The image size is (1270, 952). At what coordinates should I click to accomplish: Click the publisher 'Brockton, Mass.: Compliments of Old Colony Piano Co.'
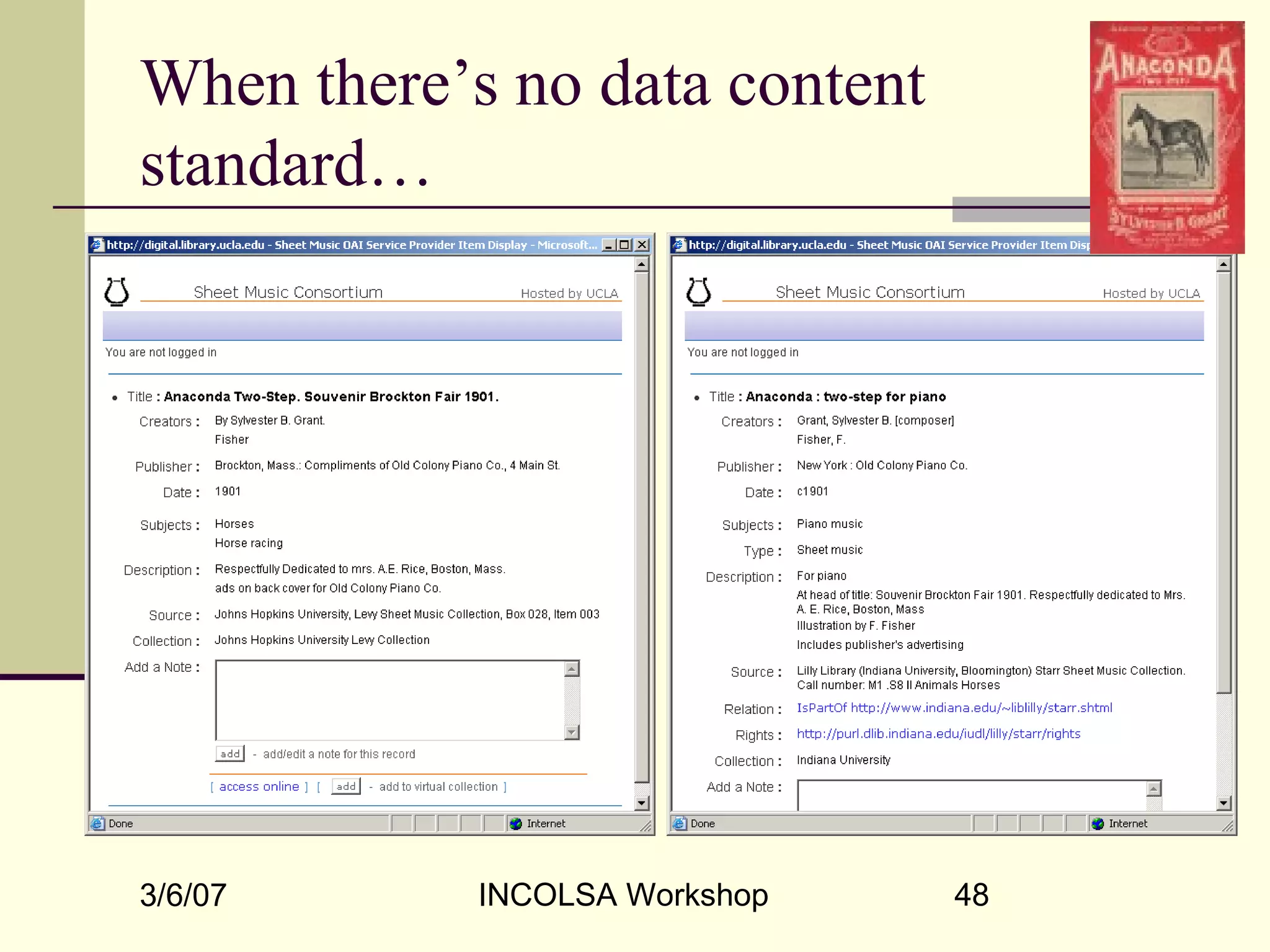387,465
